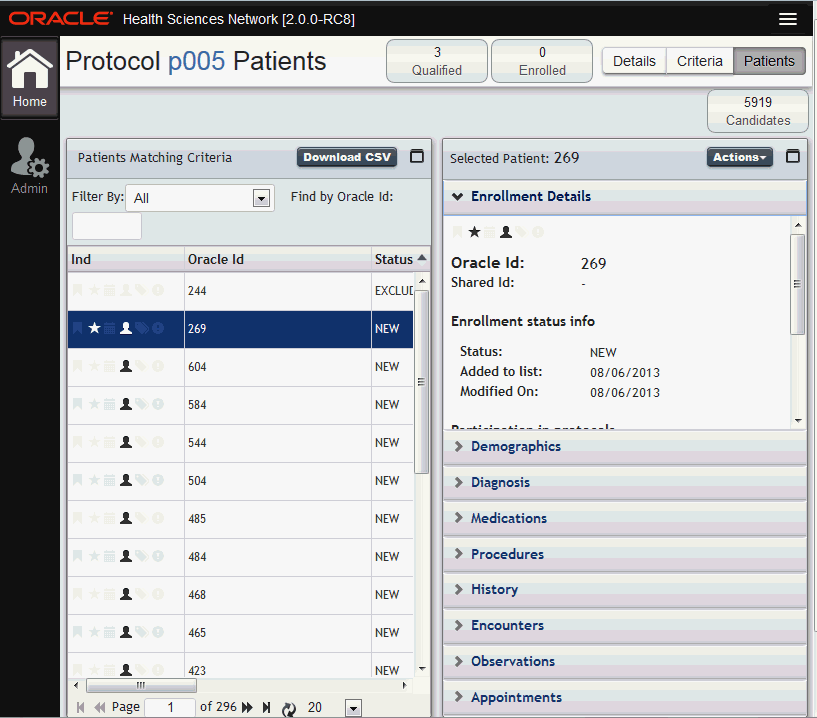This screenshot has height=718, width=817.
Task: Expand the History section
Action: (x=624, y=590)
